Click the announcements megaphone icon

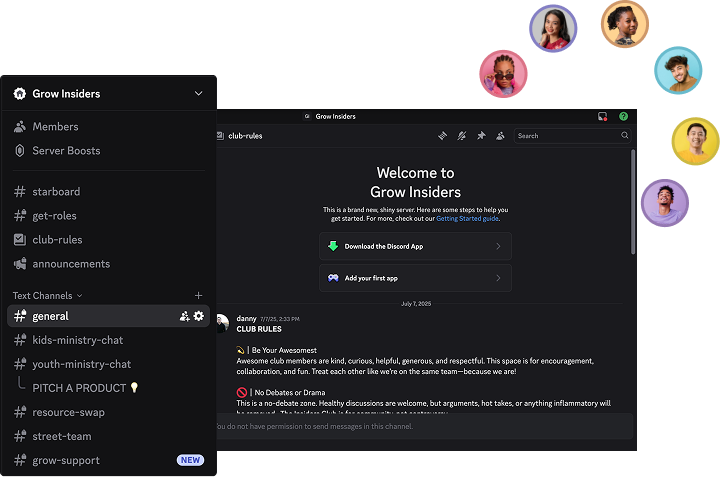pyautogui.click(x=20, y=264)
